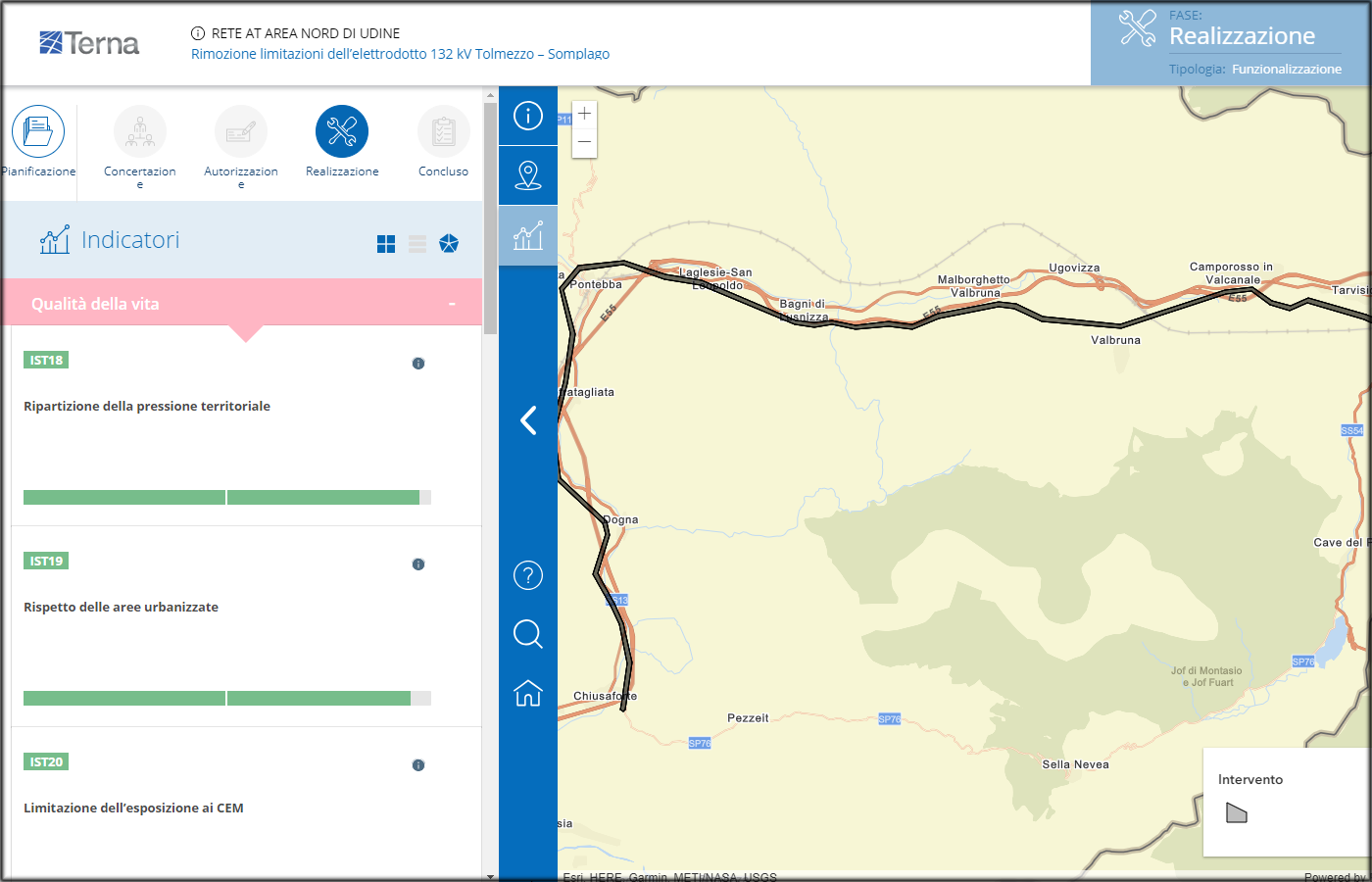Viewport: 1372px width, 882px height.
Task: Click RETE AT AREA NORD DI UDINE title
Action: pyautogui.click(x=306, y=33)
